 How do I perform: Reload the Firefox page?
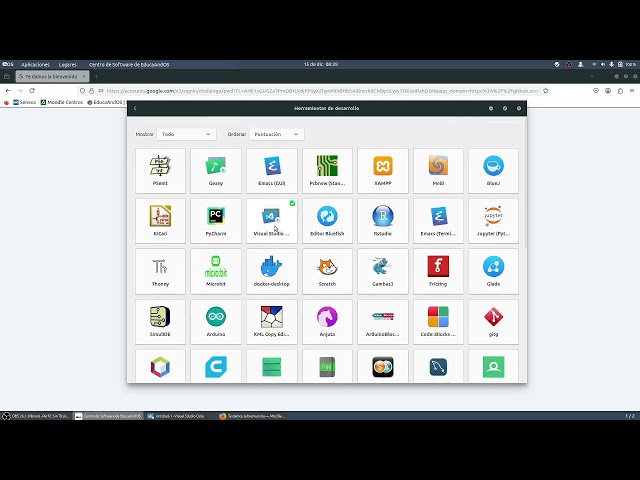[32, 91]
